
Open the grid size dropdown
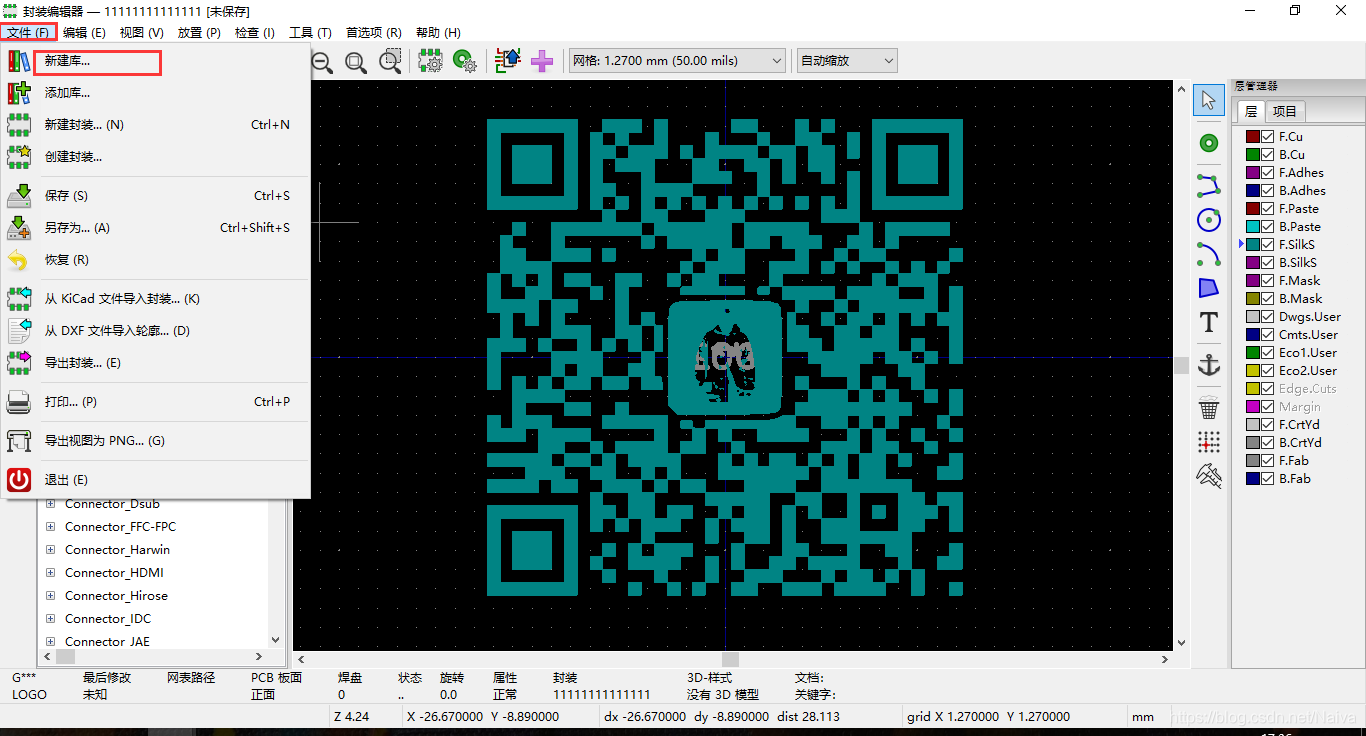click(677, 61)
